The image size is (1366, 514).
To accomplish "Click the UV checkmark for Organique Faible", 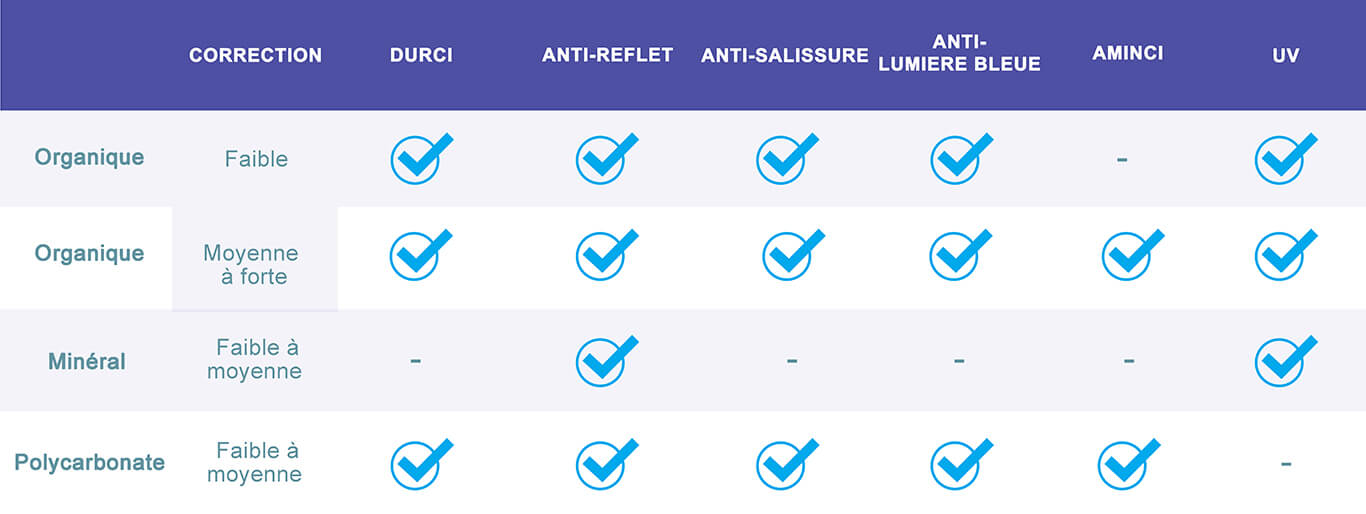I will (x=1286, y=159).
